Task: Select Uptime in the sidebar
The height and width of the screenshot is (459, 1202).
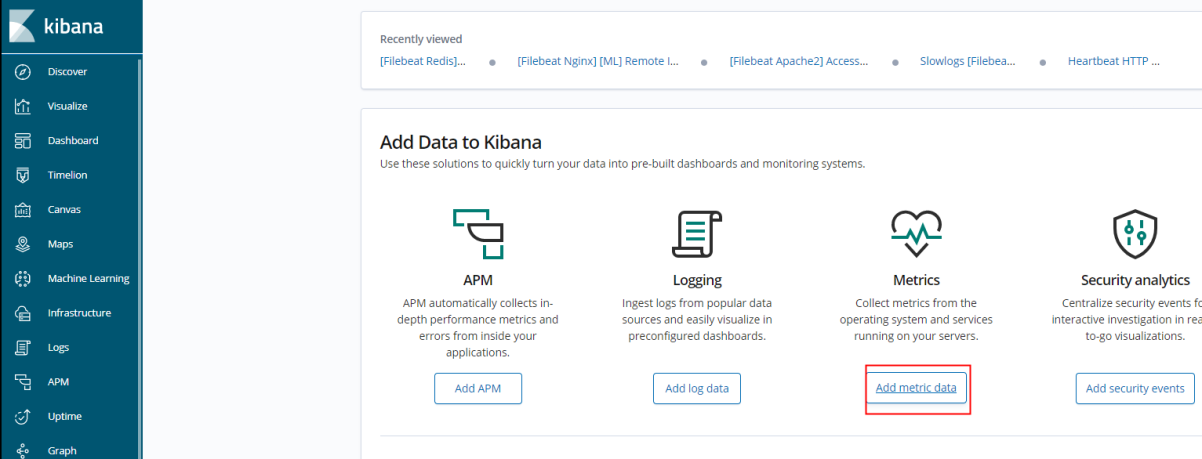Action: (64, 416)
